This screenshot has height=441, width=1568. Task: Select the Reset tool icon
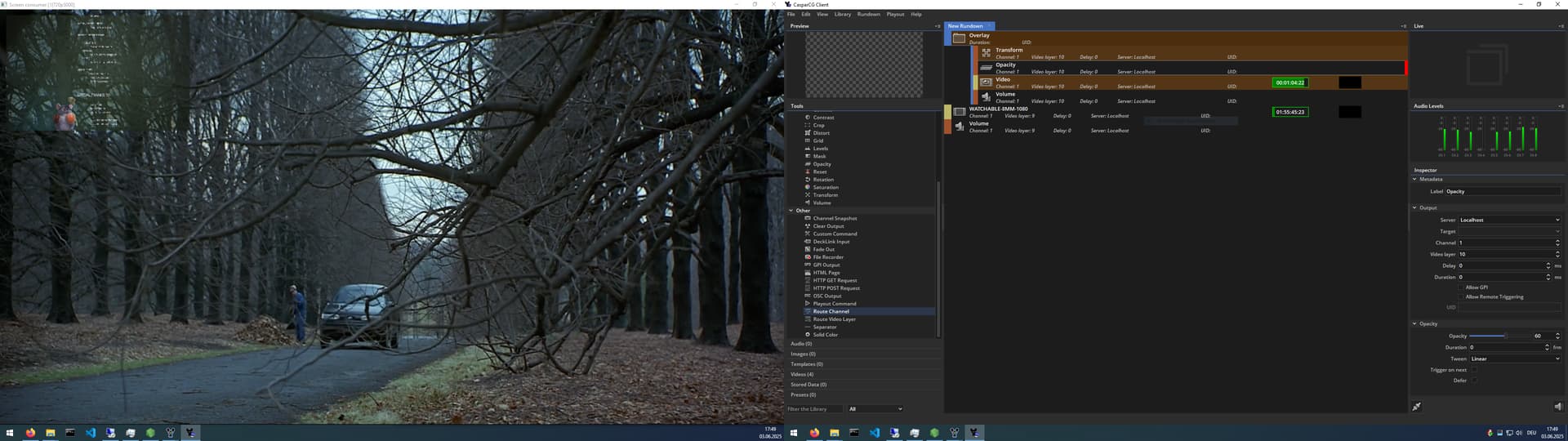(808, 171)
